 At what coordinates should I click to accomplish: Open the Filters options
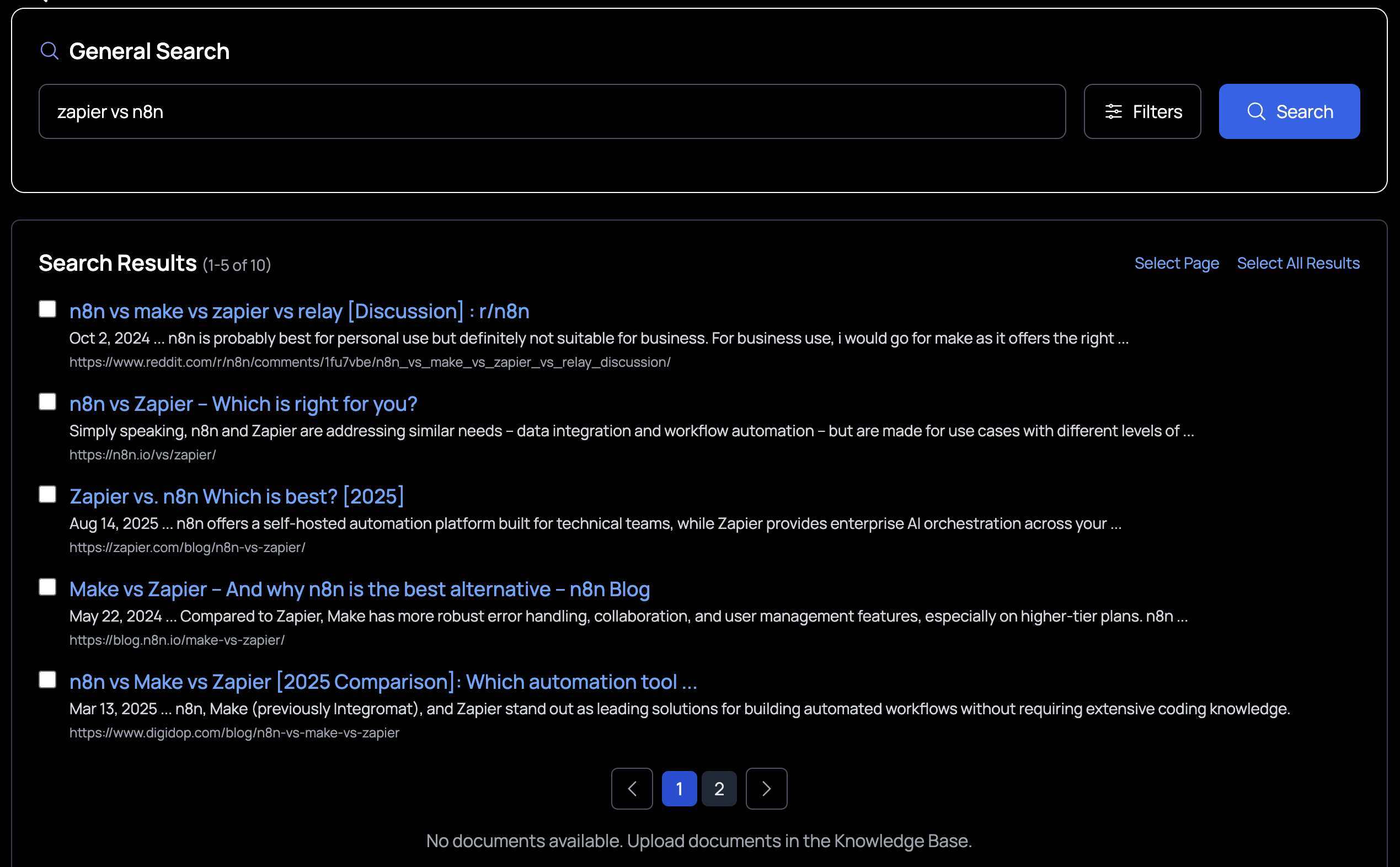click(x=1142, y=112)
